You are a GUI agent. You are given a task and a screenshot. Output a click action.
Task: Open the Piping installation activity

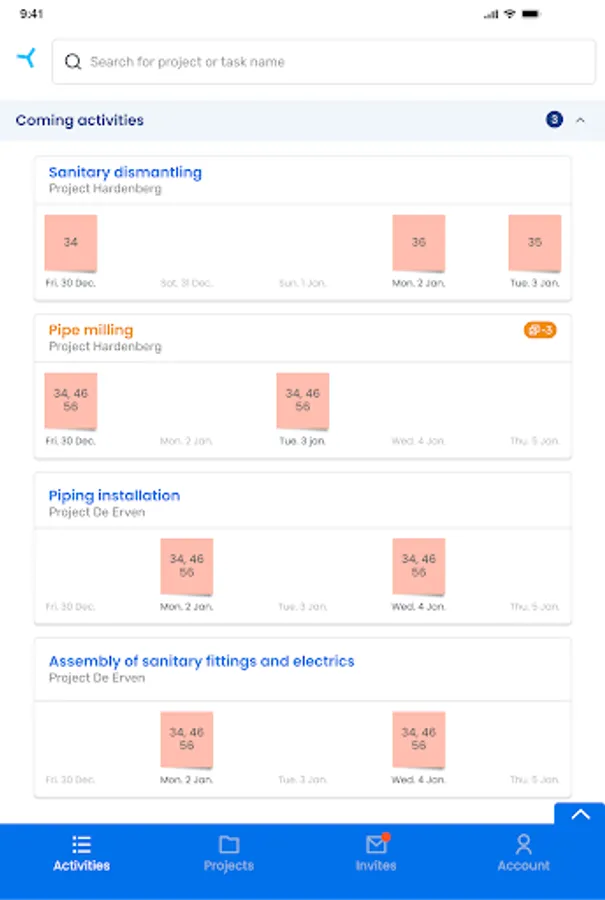tap(114, 495)
